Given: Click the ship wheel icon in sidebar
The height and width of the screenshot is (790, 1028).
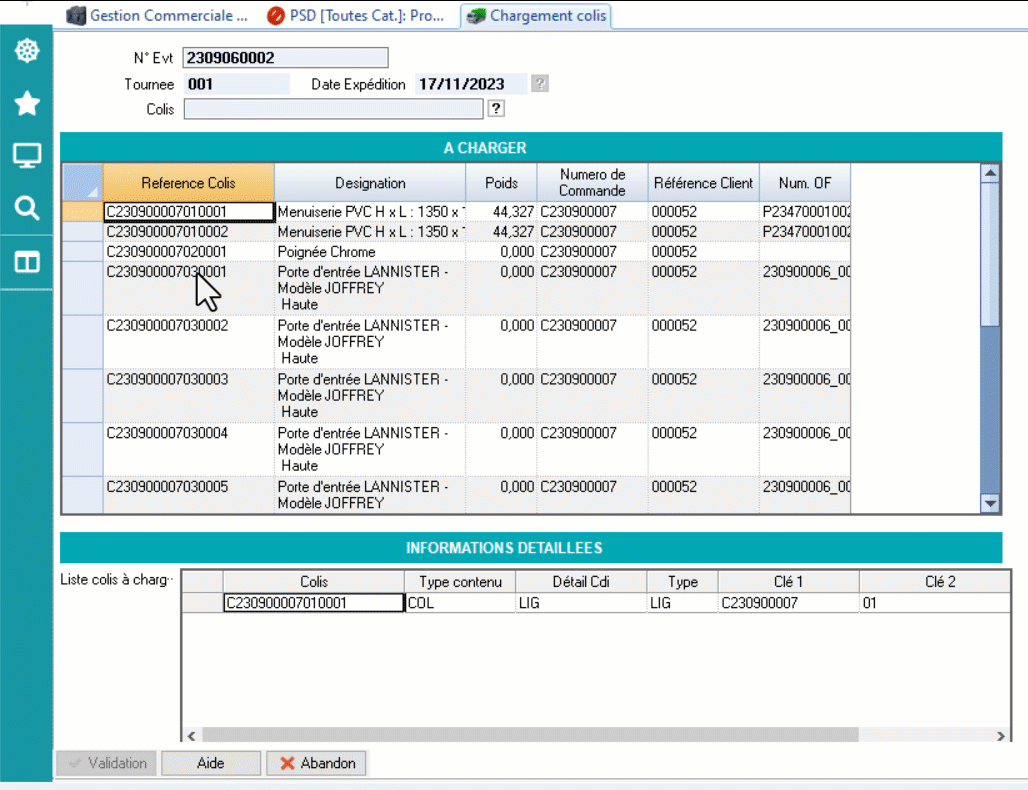Looking at the screenshot, I should 26,51.
